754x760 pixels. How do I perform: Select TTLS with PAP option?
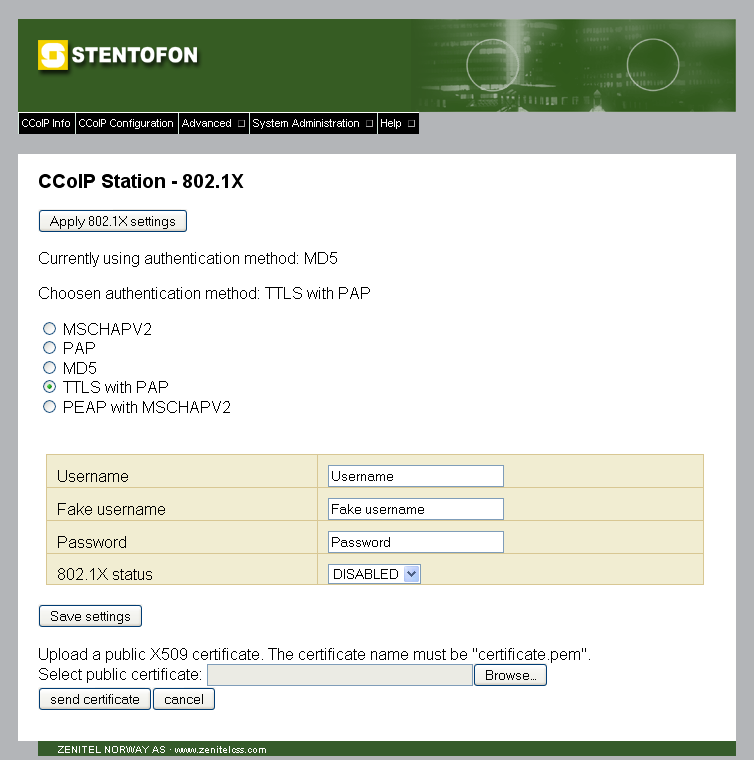(49, 387)
